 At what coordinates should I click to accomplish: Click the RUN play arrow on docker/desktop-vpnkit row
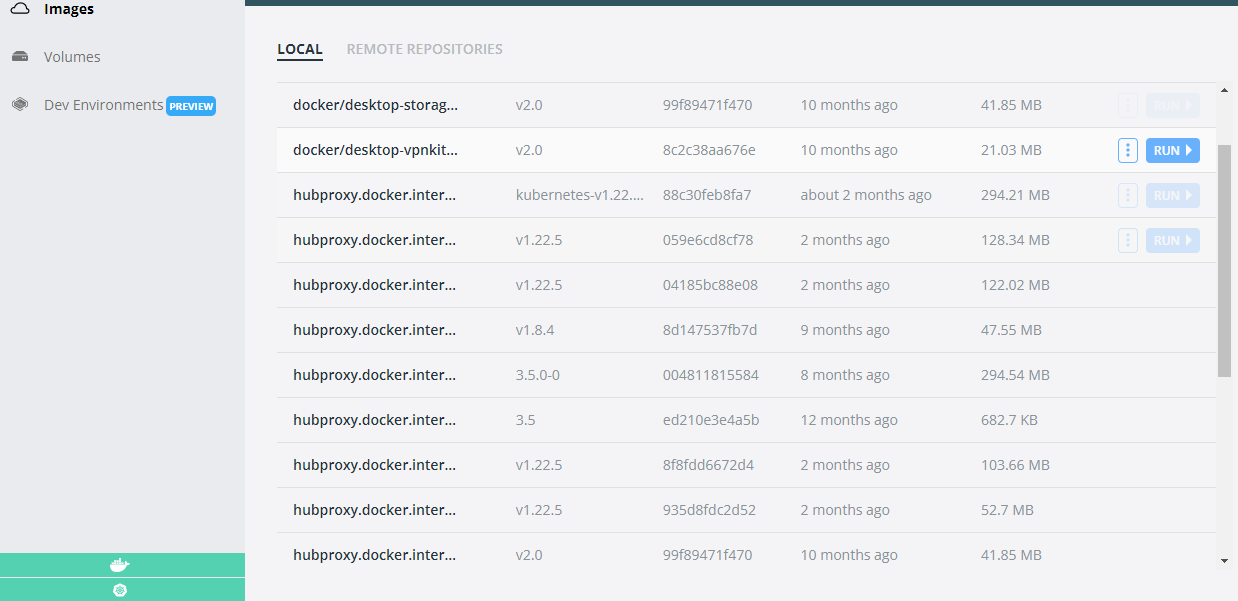coord(1189,150)
